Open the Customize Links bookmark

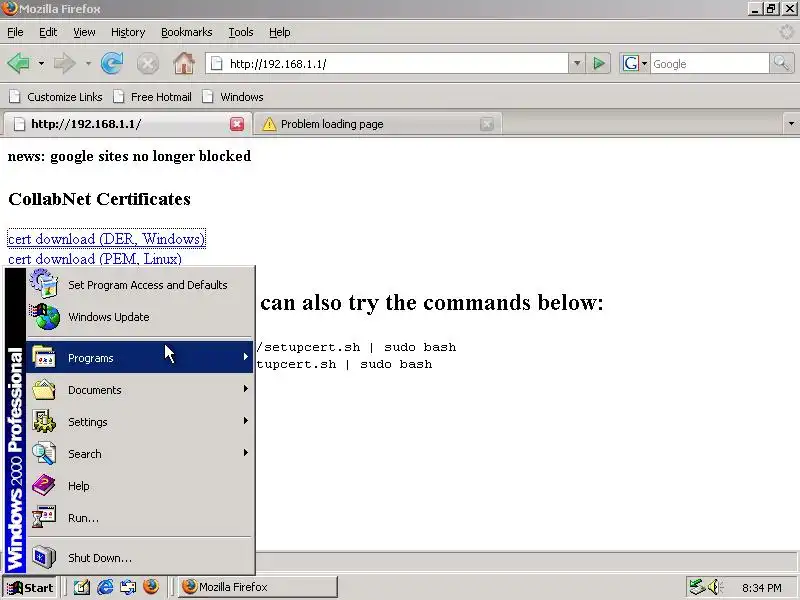(56, 97)
